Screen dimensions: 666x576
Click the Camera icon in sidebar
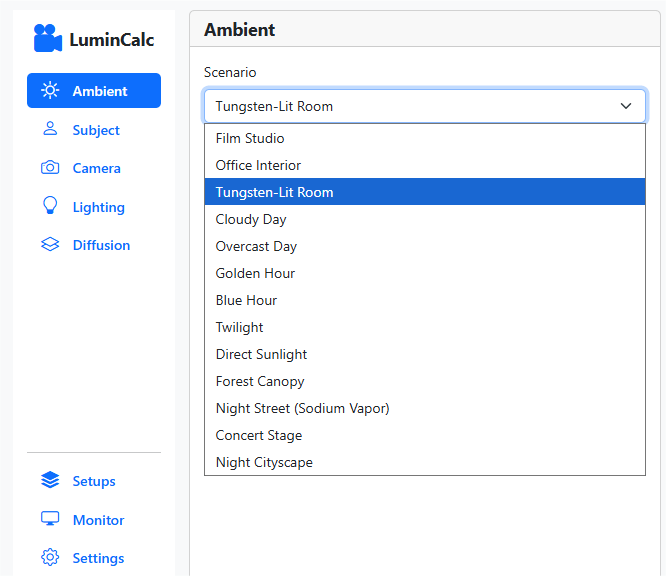coord(50,168)
